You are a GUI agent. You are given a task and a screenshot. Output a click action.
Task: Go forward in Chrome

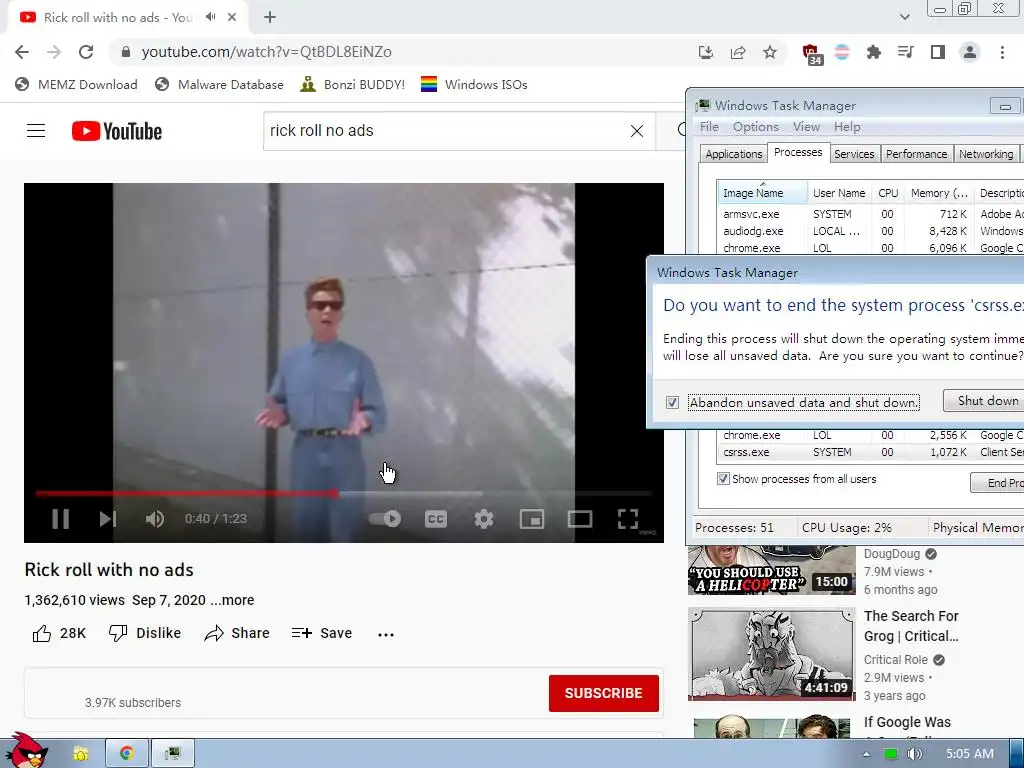[x=54, y=52]
